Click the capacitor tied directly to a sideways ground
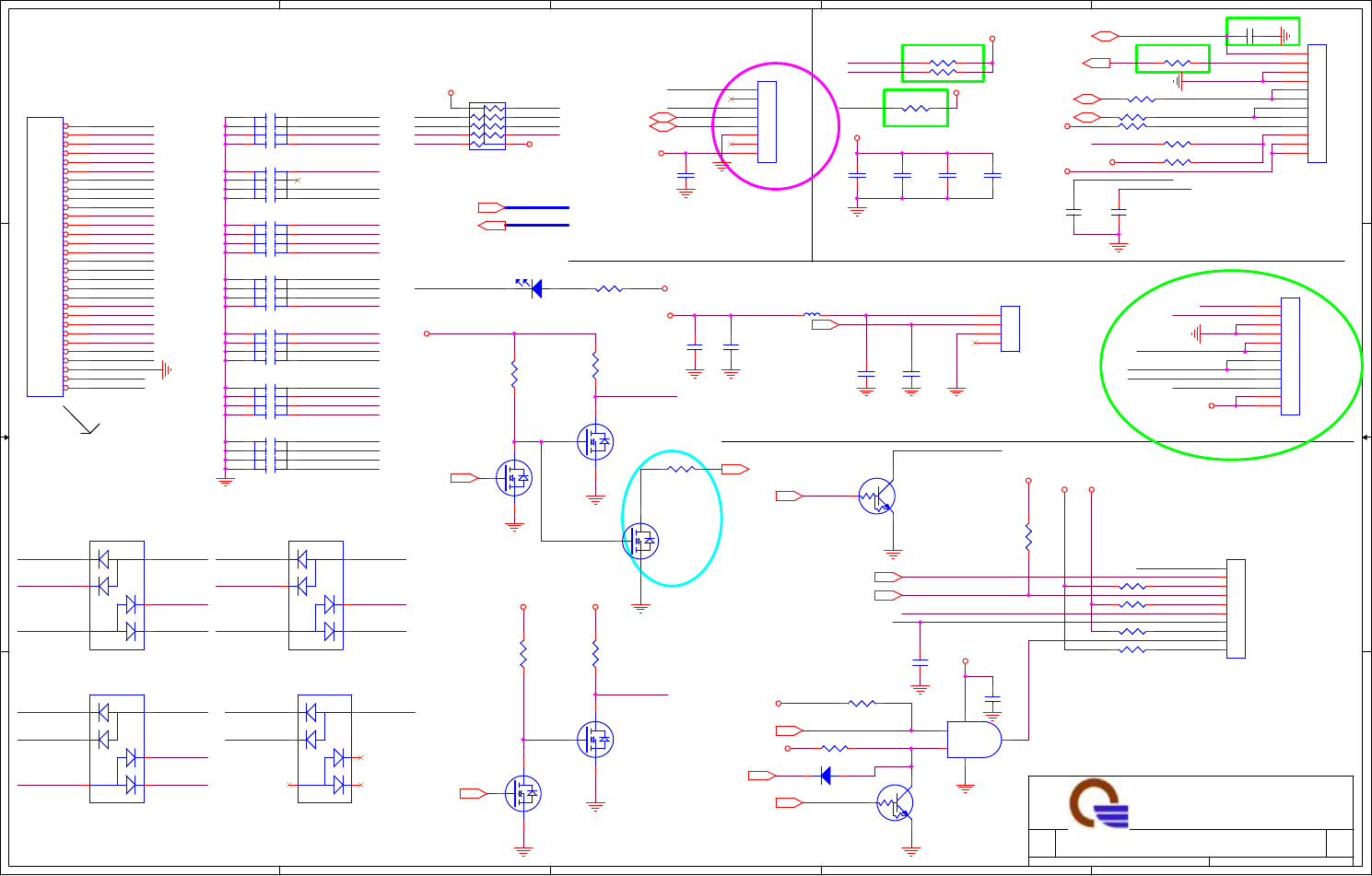 1250,36
